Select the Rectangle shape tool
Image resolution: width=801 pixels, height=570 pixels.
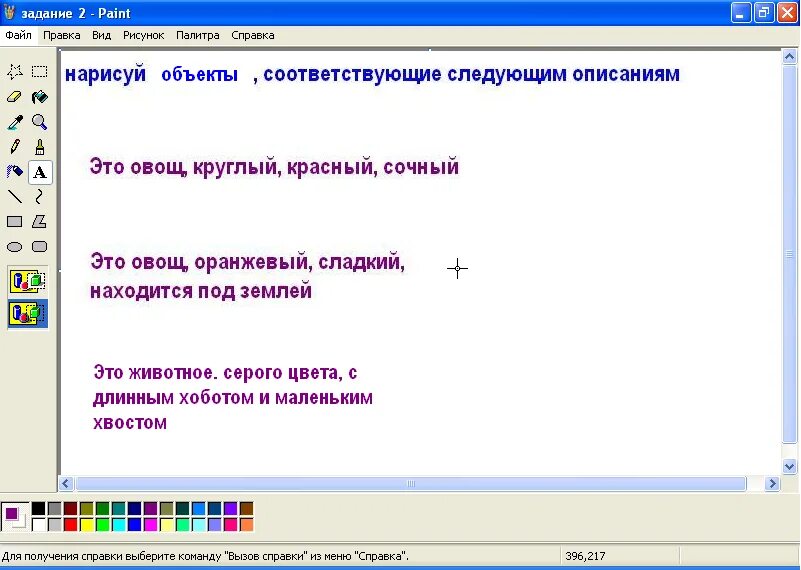[x=15, y=222]
